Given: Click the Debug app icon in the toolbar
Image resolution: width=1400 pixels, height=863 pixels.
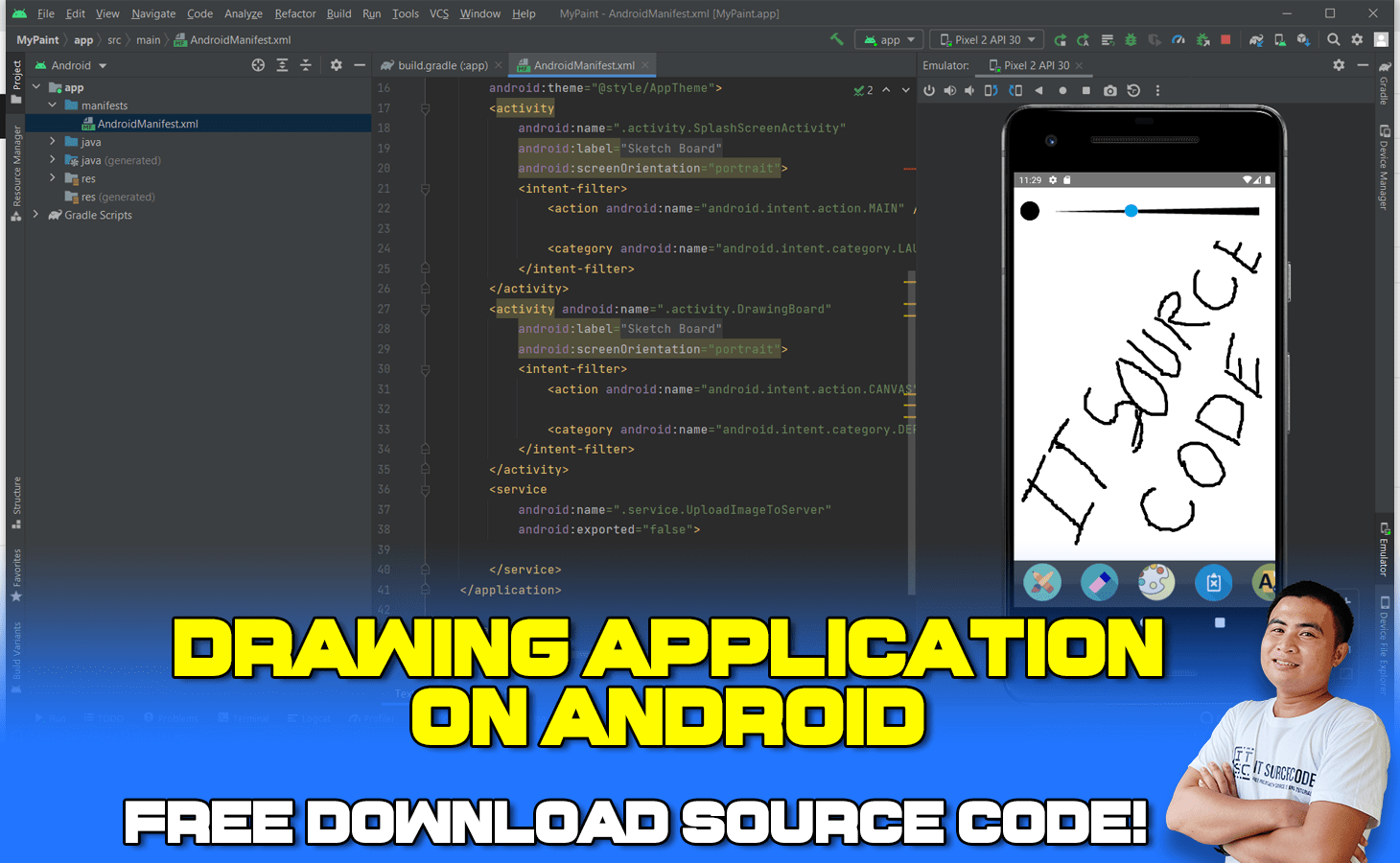Looking at the screenshot, I should (x=1131, y=39).
